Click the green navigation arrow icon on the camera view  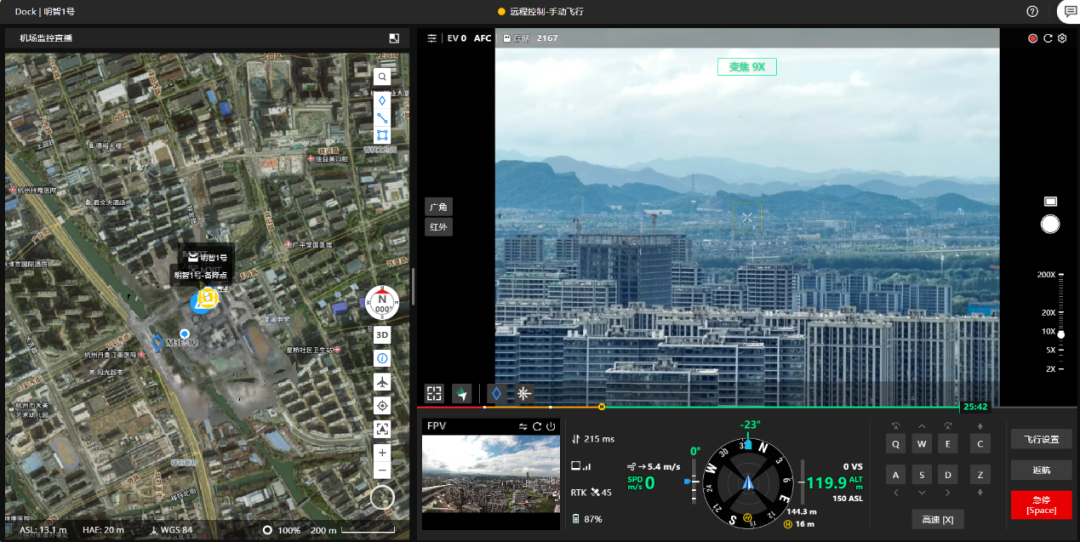[x=461, y=393]
